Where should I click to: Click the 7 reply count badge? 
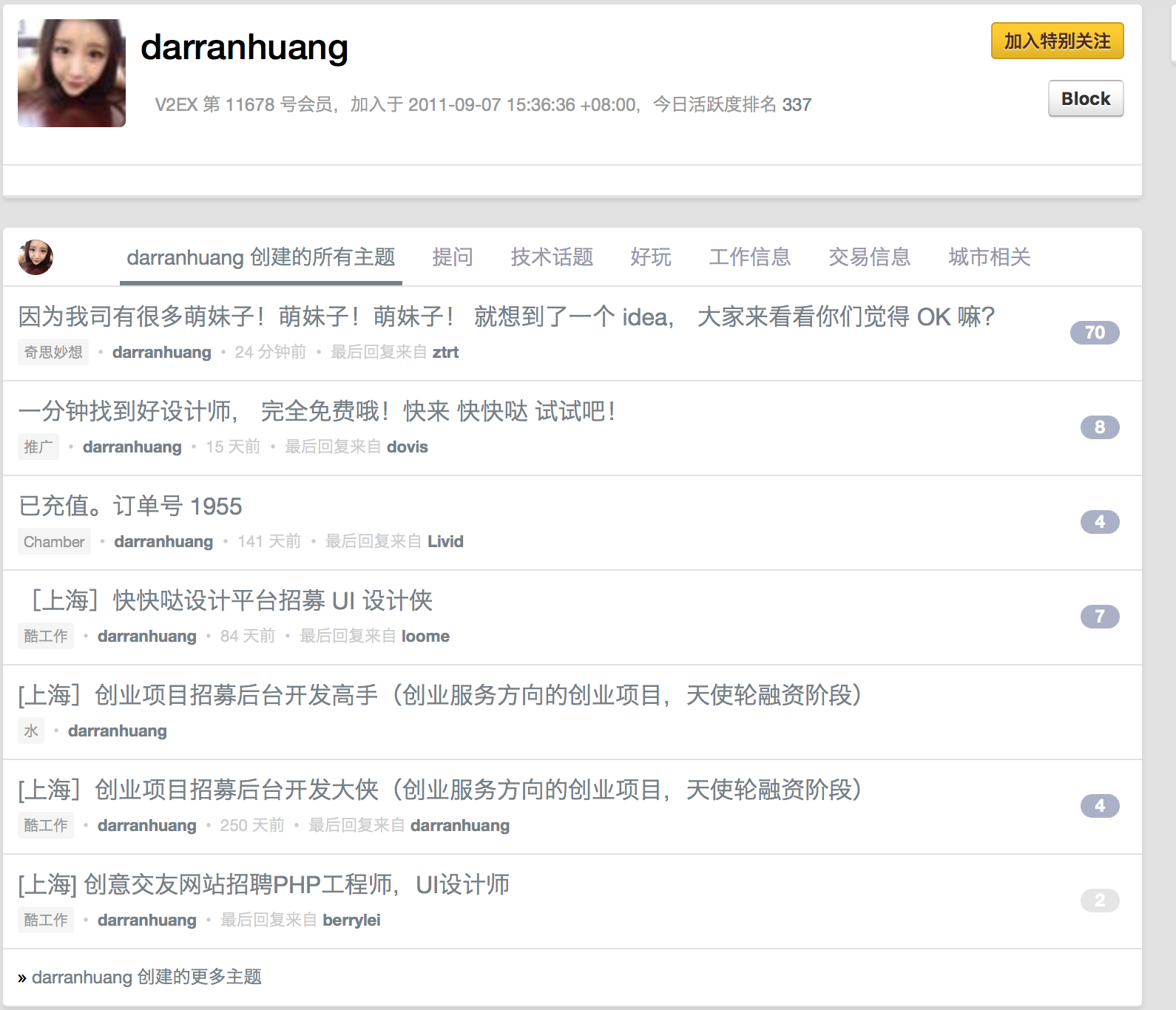click(1099, 617)
